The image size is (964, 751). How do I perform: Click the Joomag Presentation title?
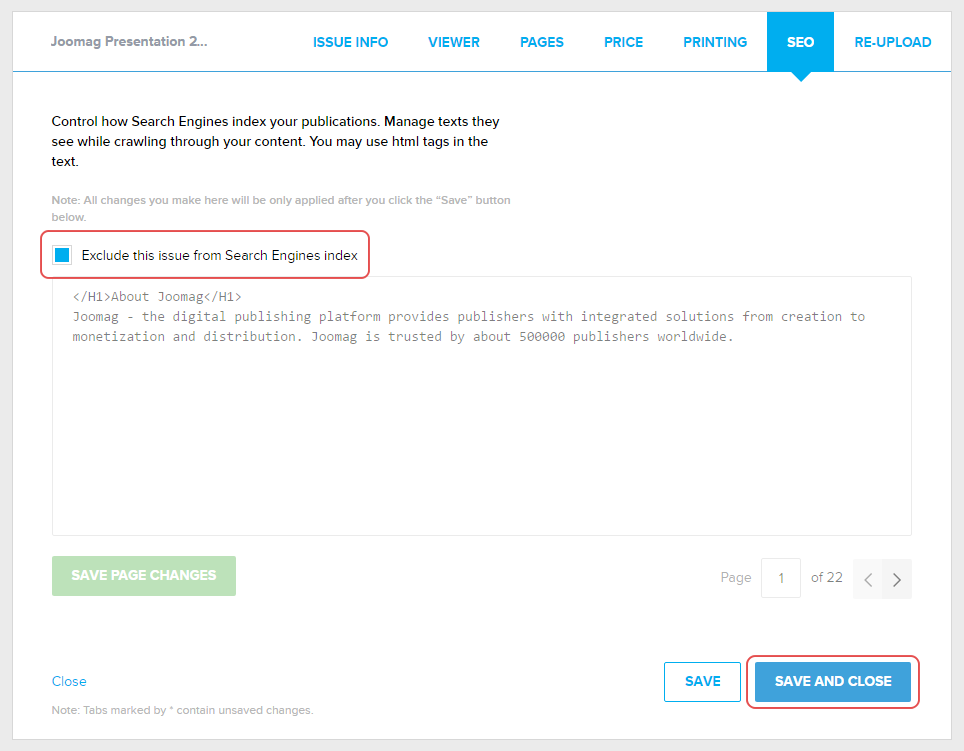[x=129, y=42]
